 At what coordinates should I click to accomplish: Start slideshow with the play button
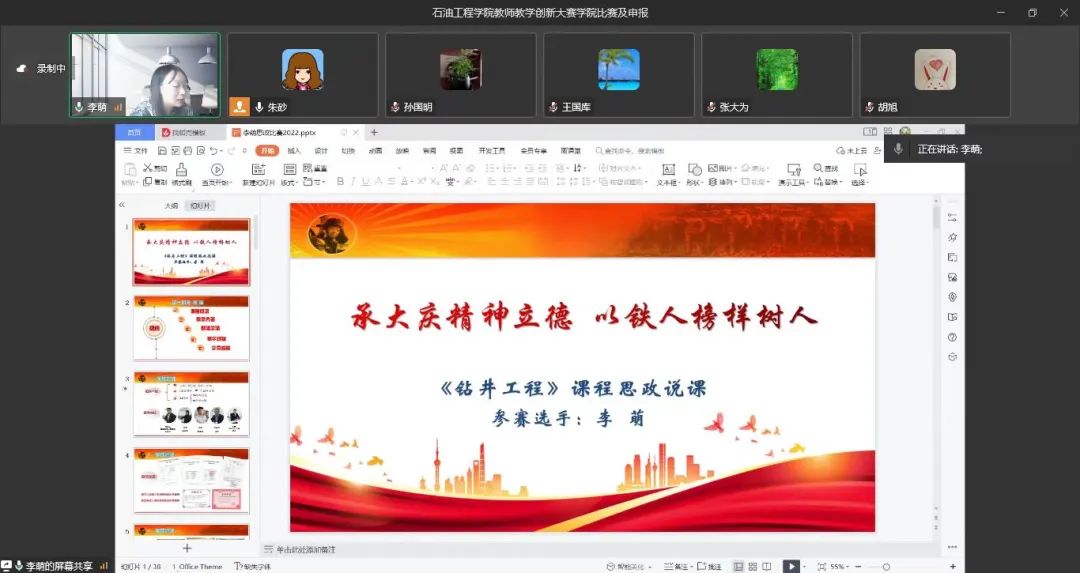point(791,566)
